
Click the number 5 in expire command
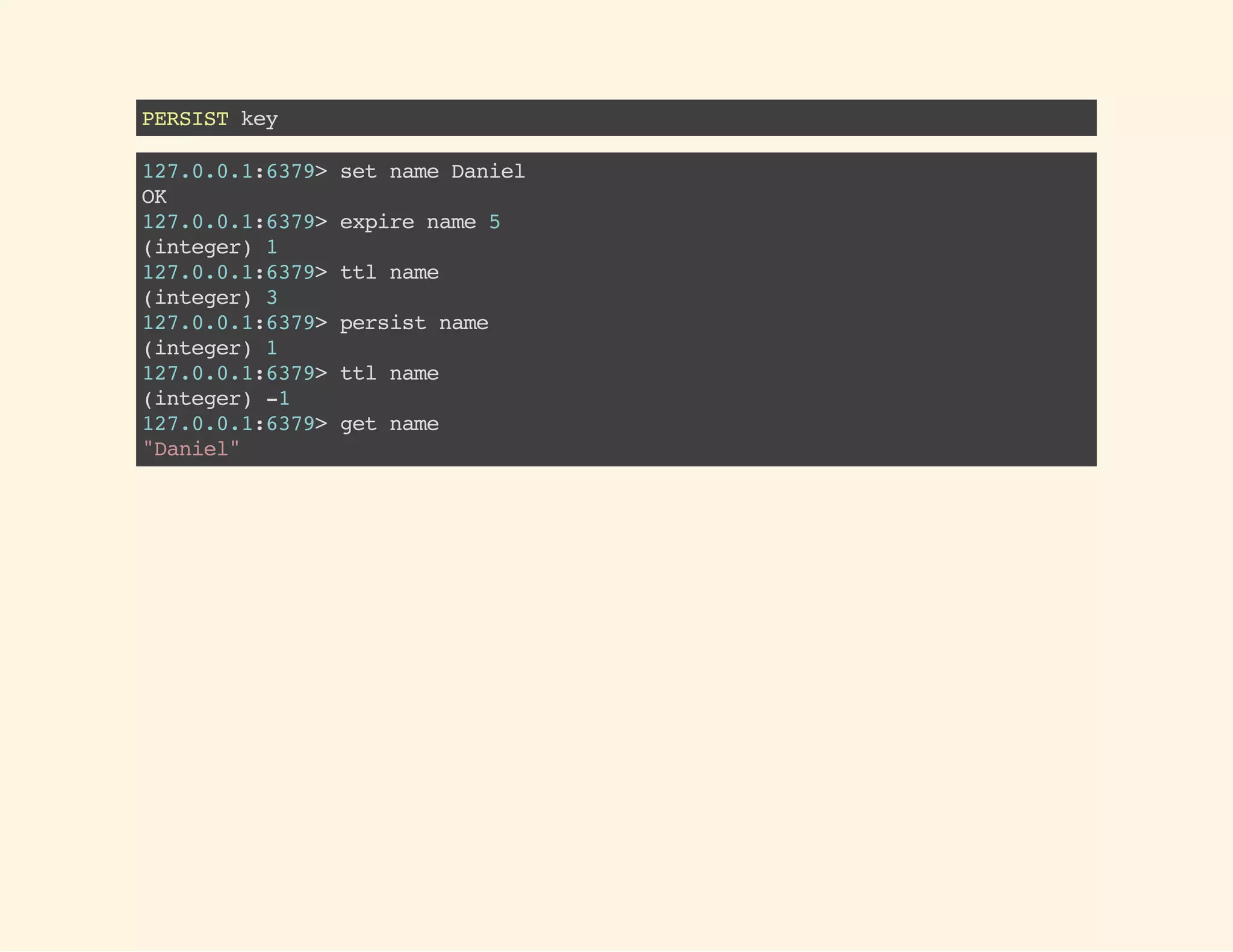pyautogui.click(x=494, y=222)
